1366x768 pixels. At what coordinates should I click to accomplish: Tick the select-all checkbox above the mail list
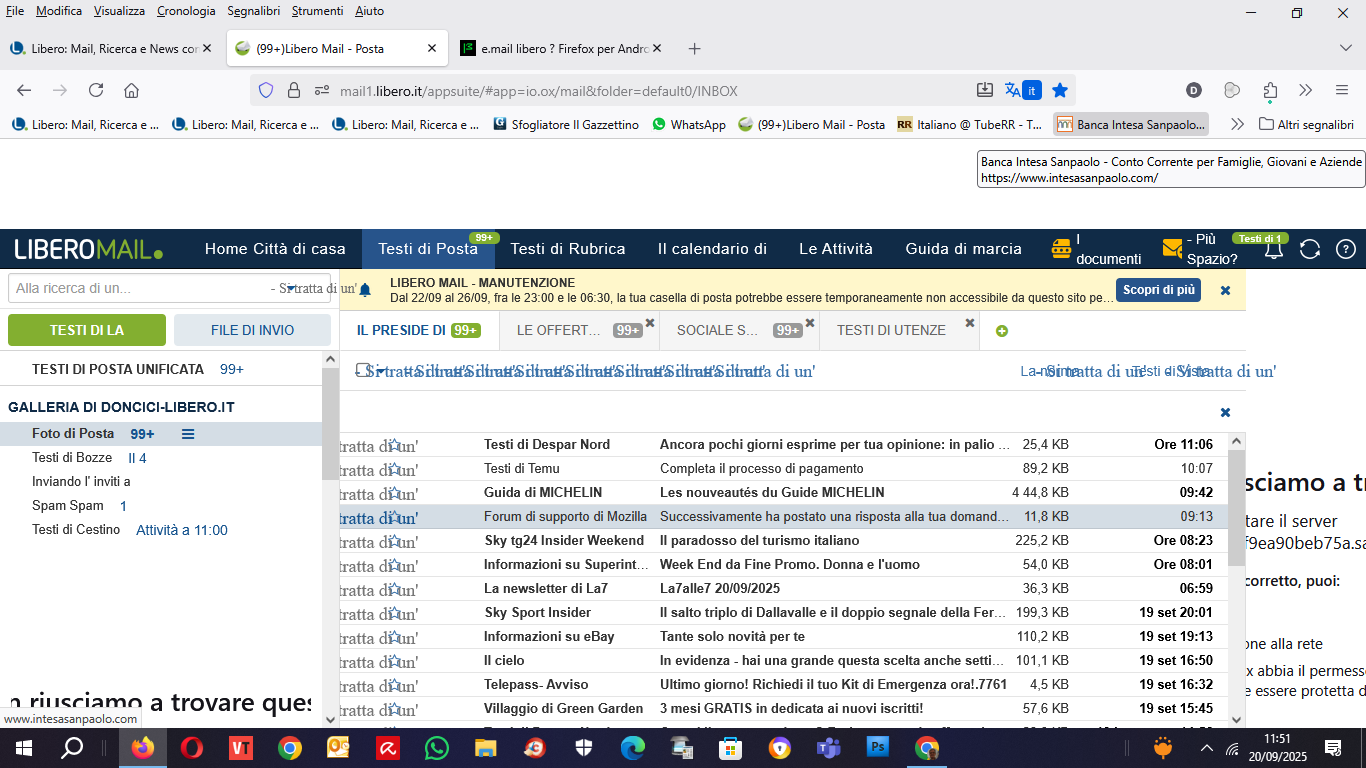361,371
